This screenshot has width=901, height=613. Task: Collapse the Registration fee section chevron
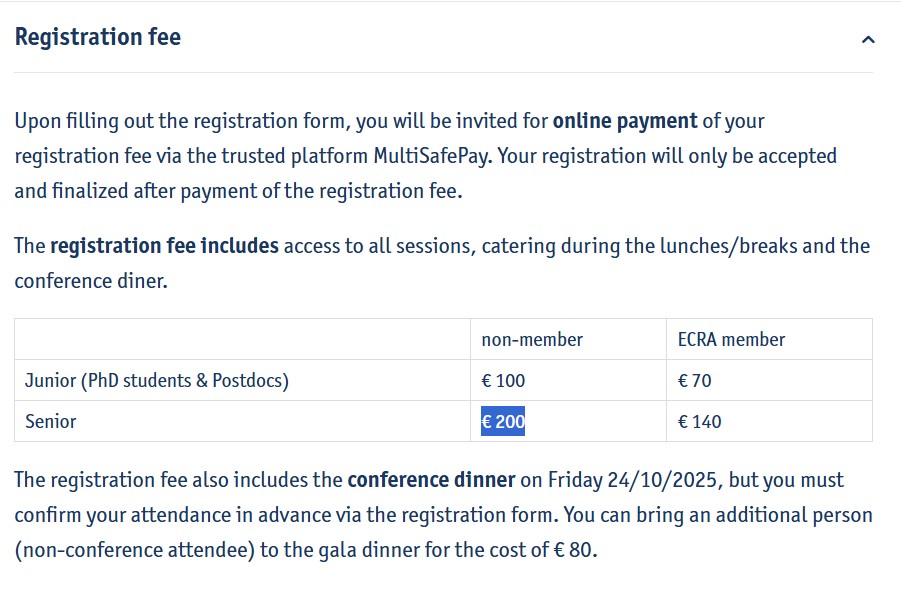(868, 40)
